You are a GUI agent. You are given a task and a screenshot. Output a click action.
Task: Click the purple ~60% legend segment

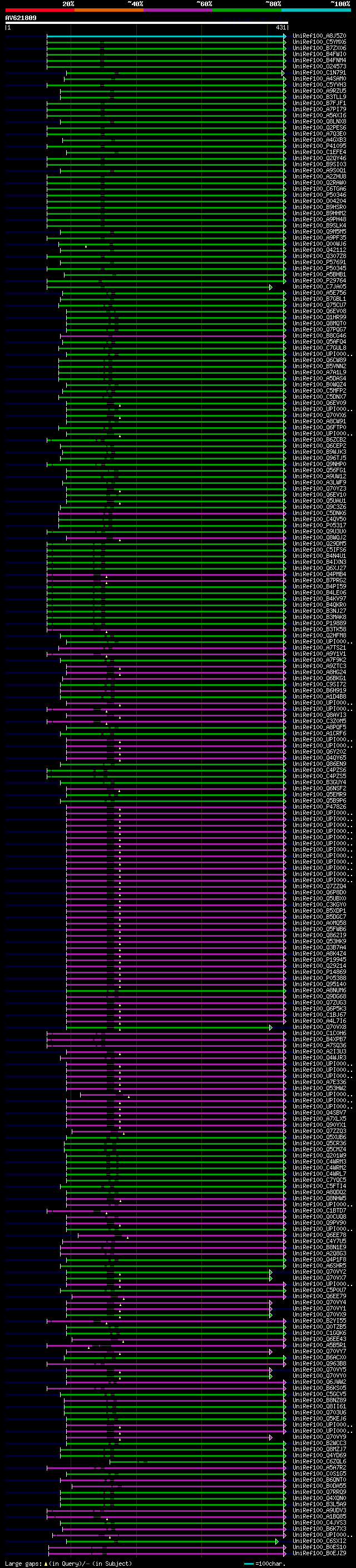point(179,10)
